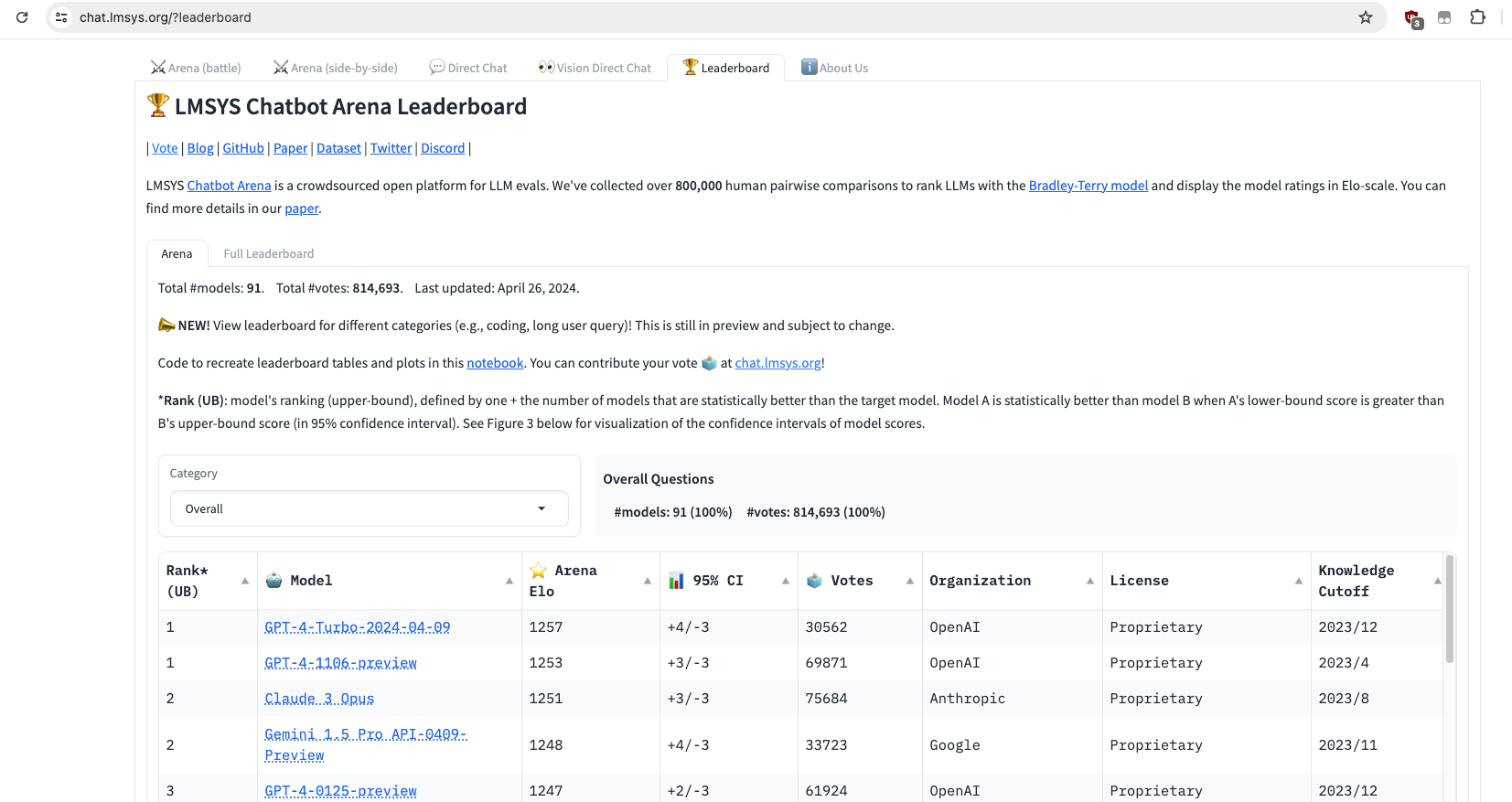The height and width of the screenshot is (802, 1512).
Task: Expand the Category dropdown showing Overall
Action: tap(369, 508)
